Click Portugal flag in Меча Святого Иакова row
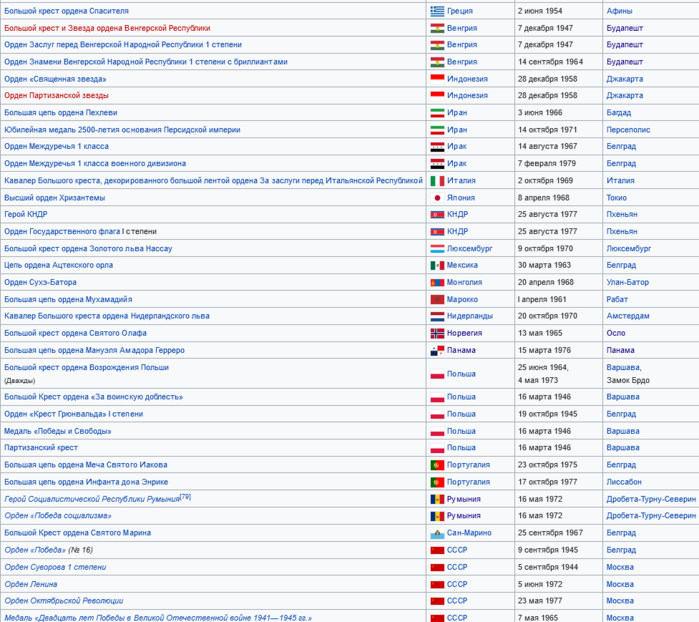Image resolution: width=699 pixels, height=622 pixels. (x=437, y=465)
